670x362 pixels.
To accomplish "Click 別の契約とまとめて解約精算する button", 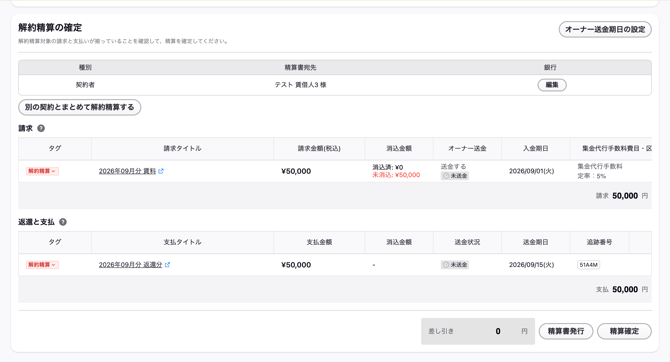I will pos(79,107).
